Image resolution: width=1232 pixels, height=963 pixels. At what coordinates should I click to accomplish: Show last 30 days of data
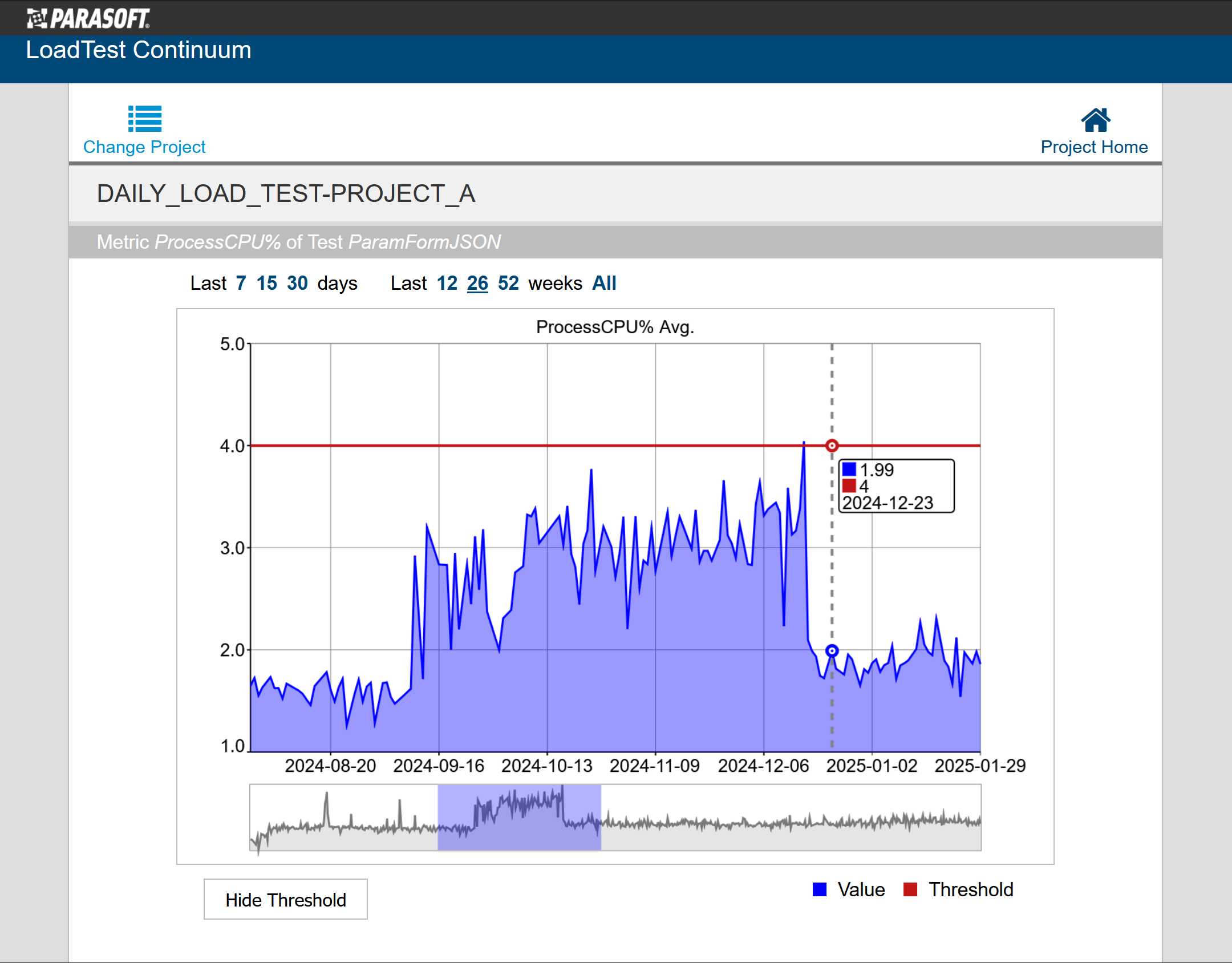pos(297,283)
